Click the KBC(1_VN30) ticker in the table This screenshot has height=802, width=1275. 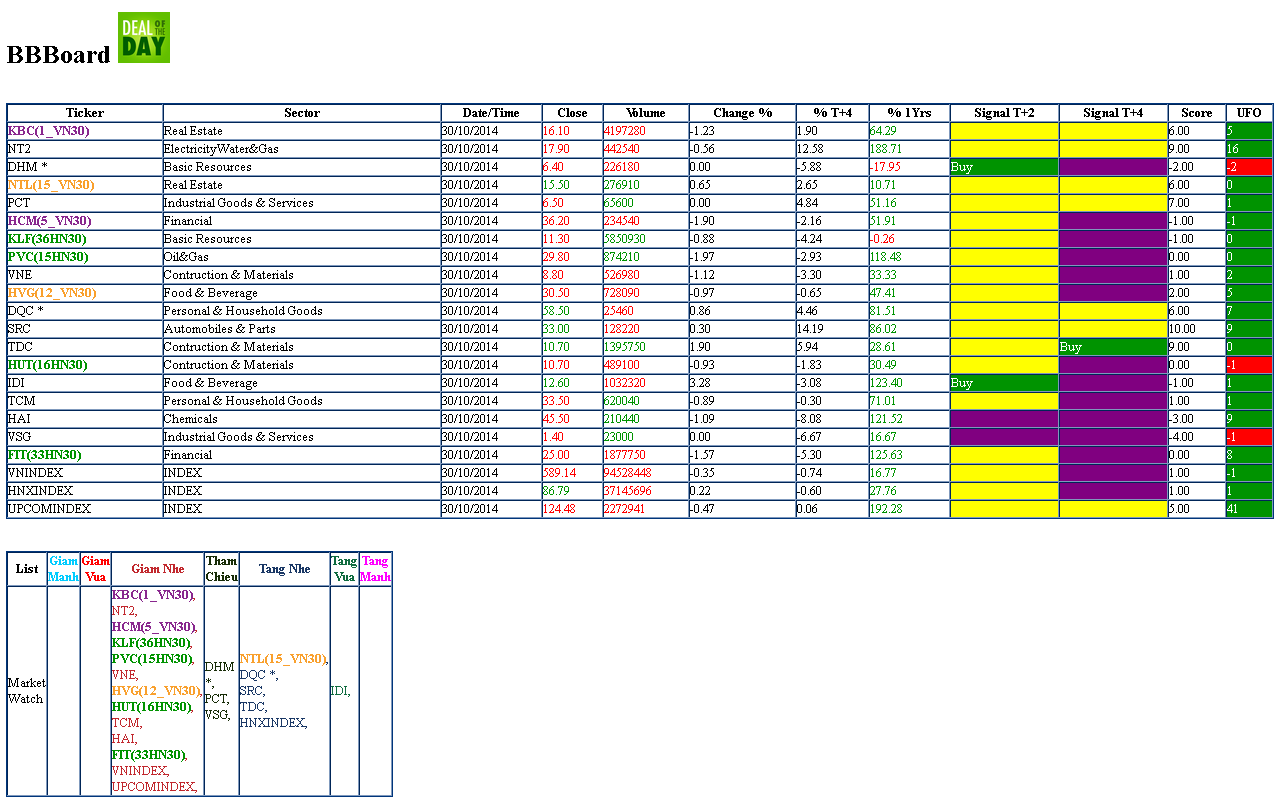click(48, 131)
